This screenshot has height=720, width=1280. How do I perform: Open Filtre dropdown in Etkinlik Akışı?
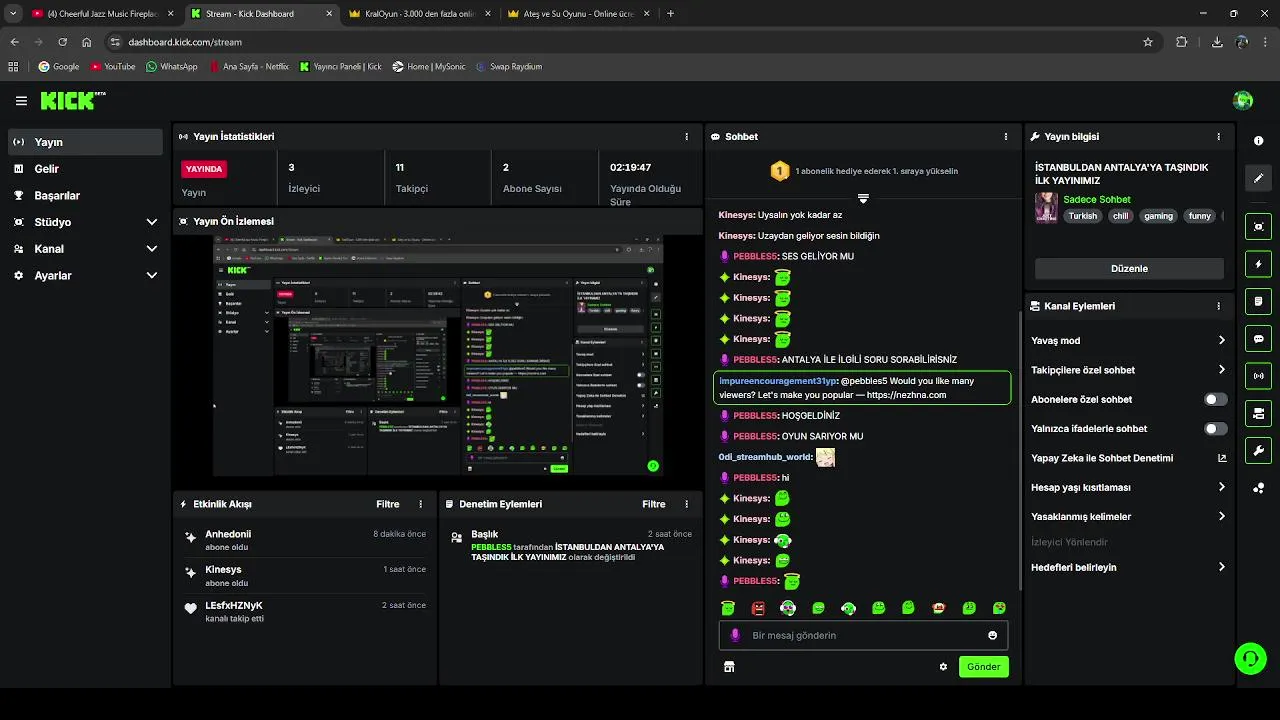(387, 504)
